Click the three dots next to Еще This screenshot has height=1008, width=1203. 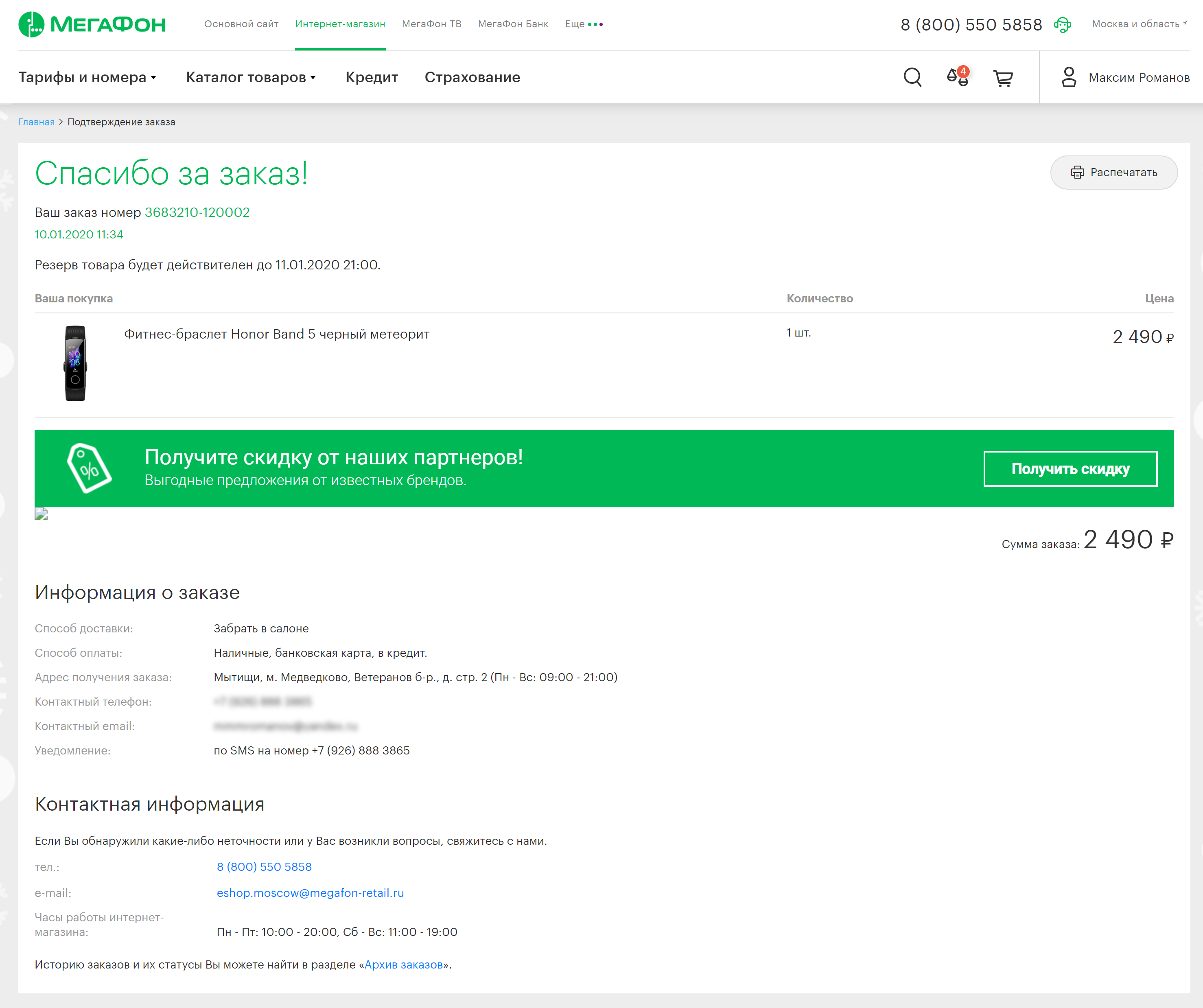[x=595, y=24]
